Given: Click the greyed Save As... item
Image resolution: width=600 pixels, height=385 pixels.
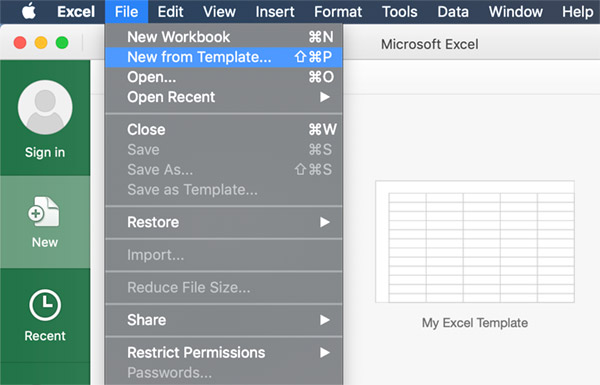Looking at the screenshot, I should tap(223, 170).
